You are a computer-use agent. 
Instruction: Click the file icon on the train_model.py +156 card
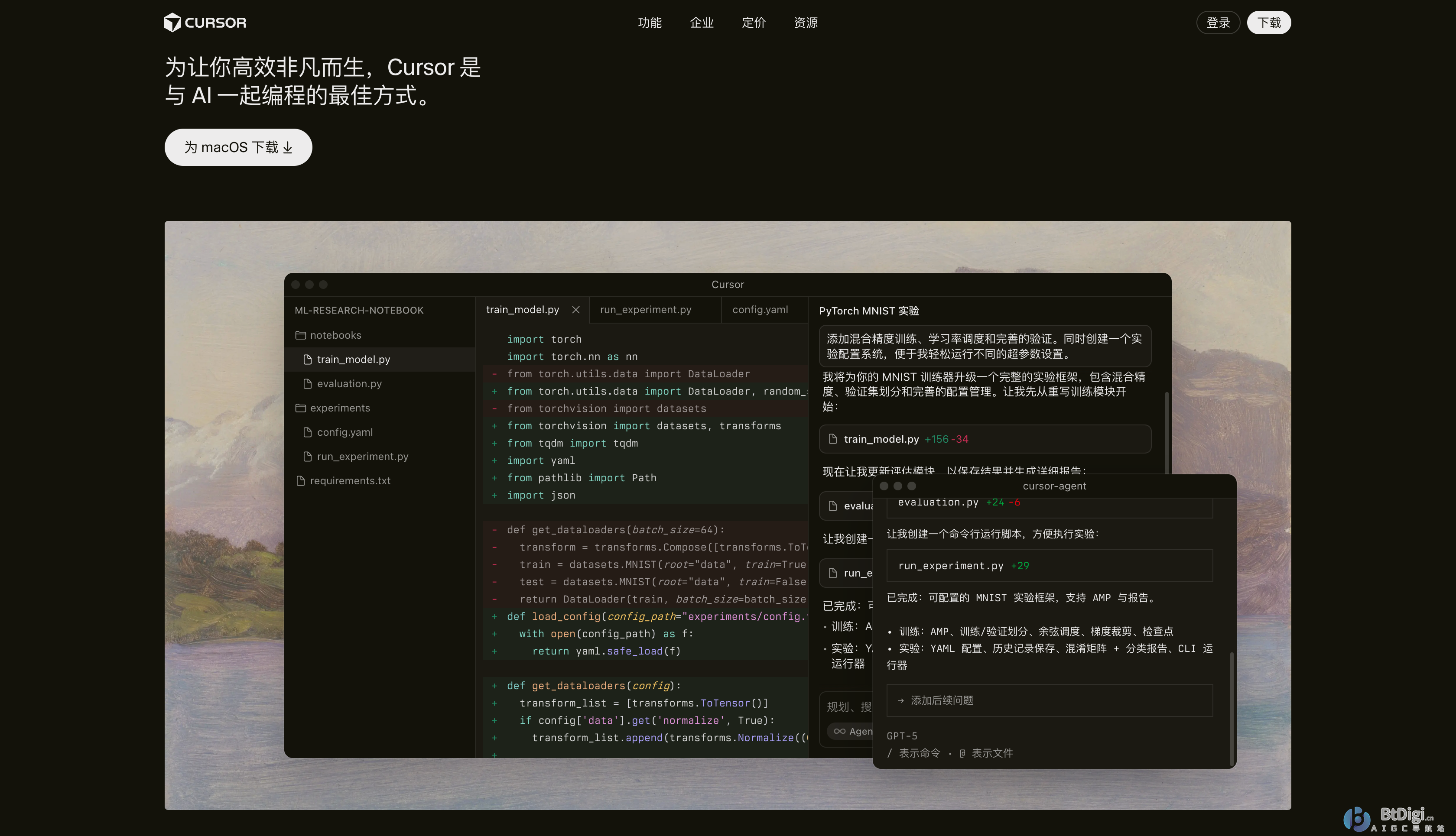(833, 439)
